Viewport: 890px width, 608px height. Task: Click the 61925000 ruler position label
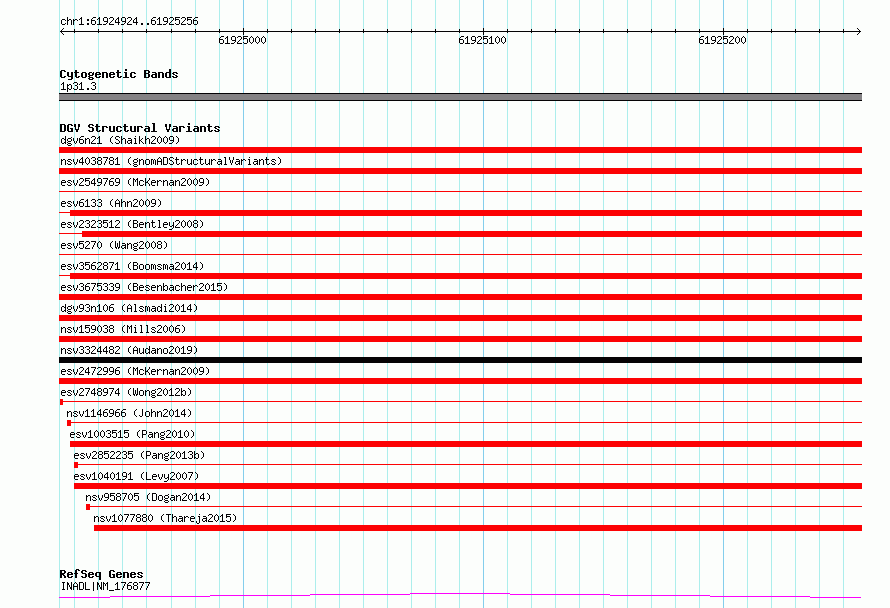[242, 40]
